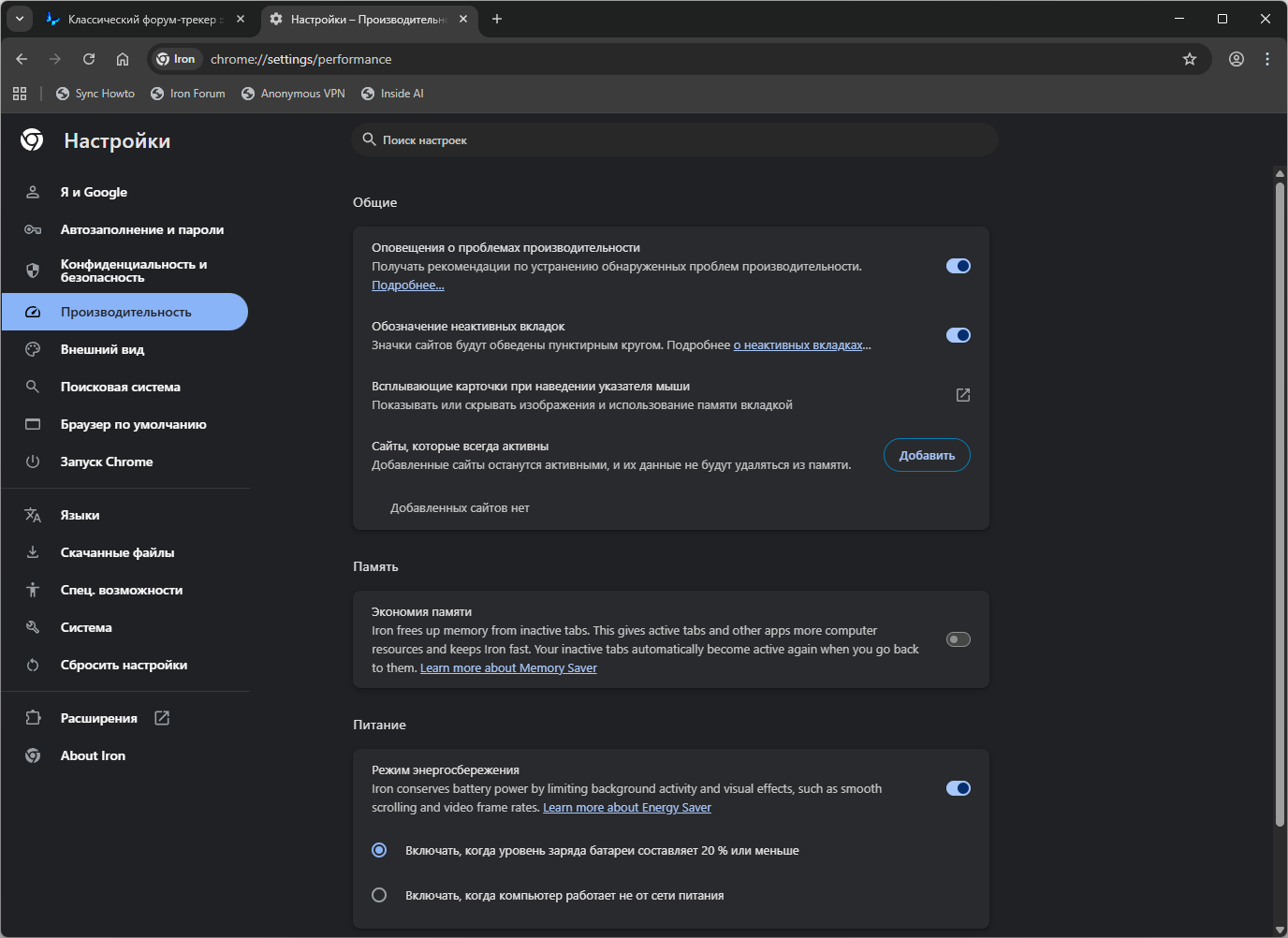Go to the home page icon
Screen dimensions: 1288x938
point(123,59)
